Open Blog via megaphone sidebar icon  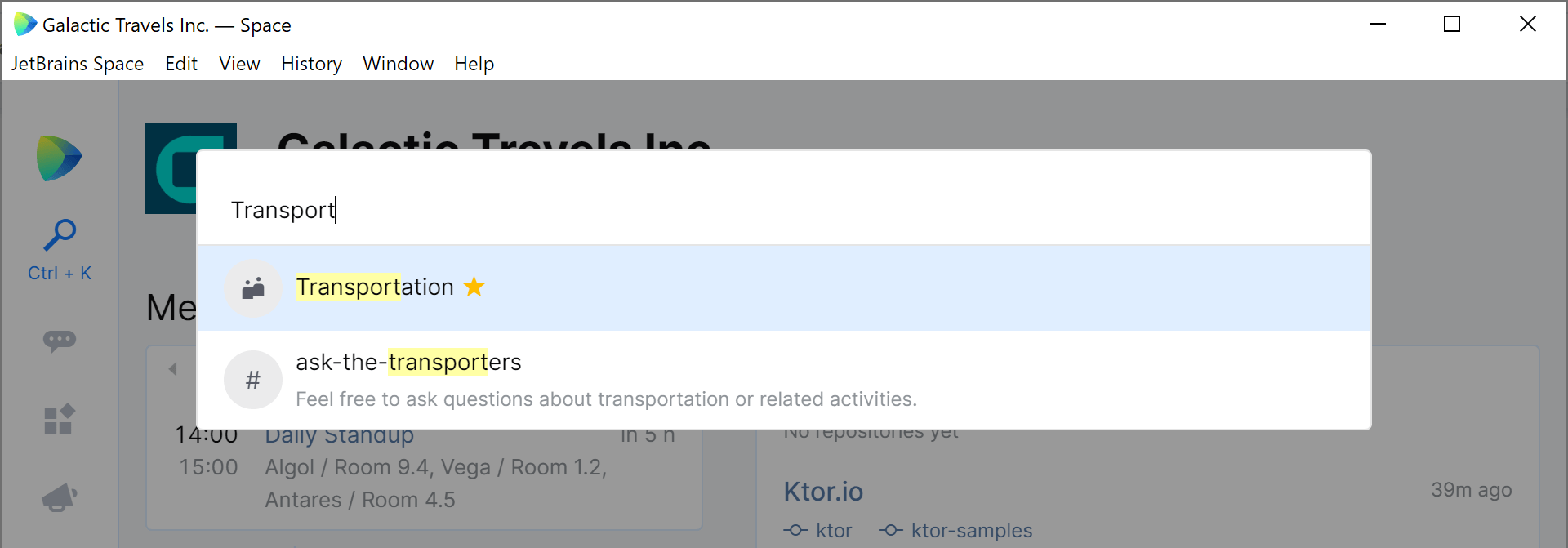[x=60, y=497]
